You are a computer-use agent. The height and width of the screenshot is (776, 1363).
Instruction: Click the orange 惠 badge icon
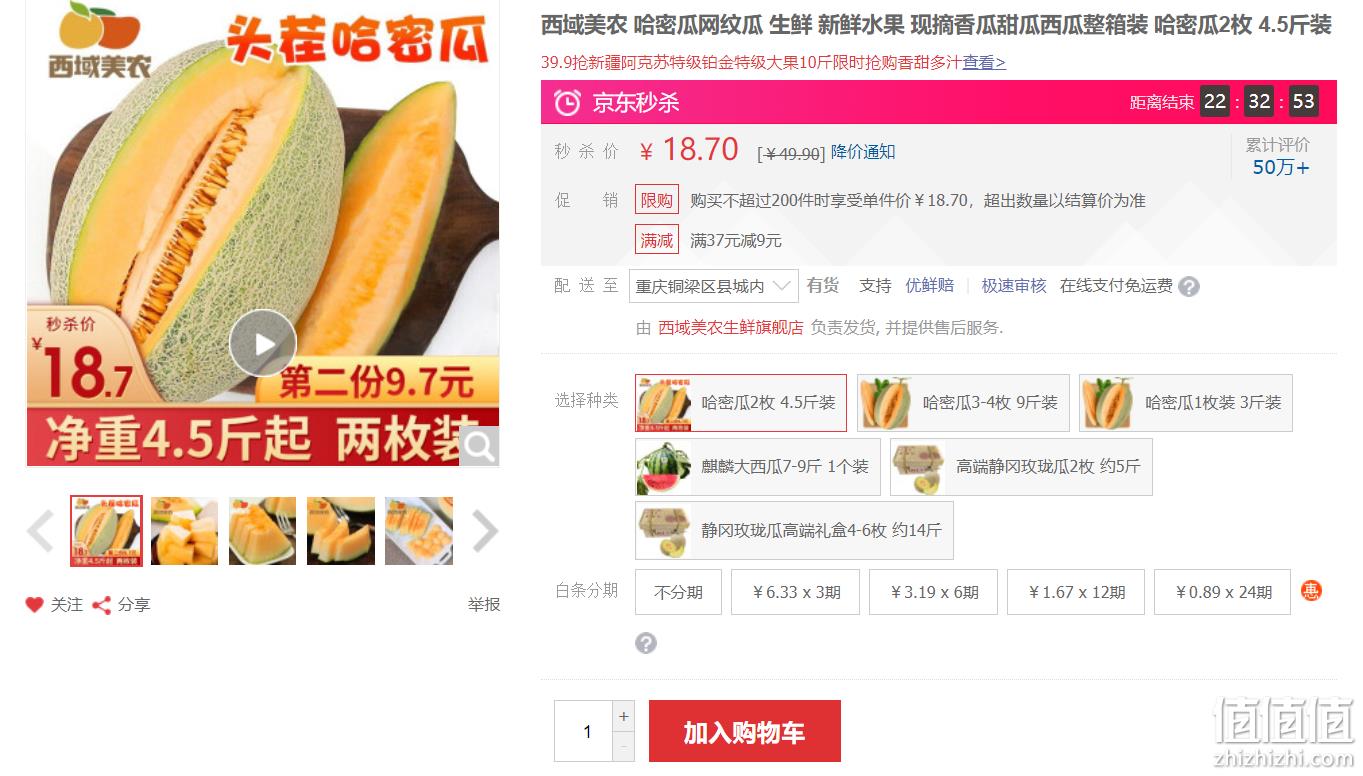point(1311,591)
